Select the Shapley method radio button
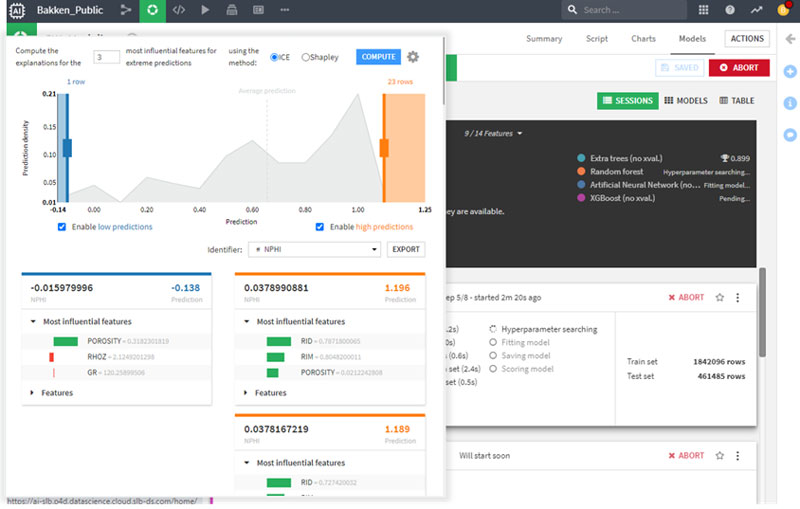This screenshot has width=800, height=509. [306, 57]
